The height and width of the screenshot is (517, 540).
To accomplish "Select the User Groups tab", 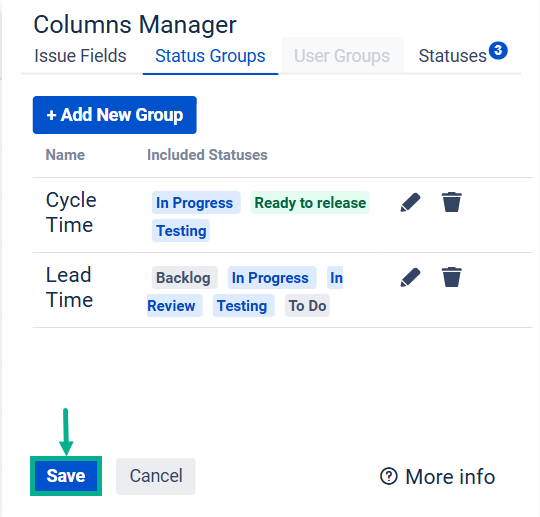I will 342,56.
